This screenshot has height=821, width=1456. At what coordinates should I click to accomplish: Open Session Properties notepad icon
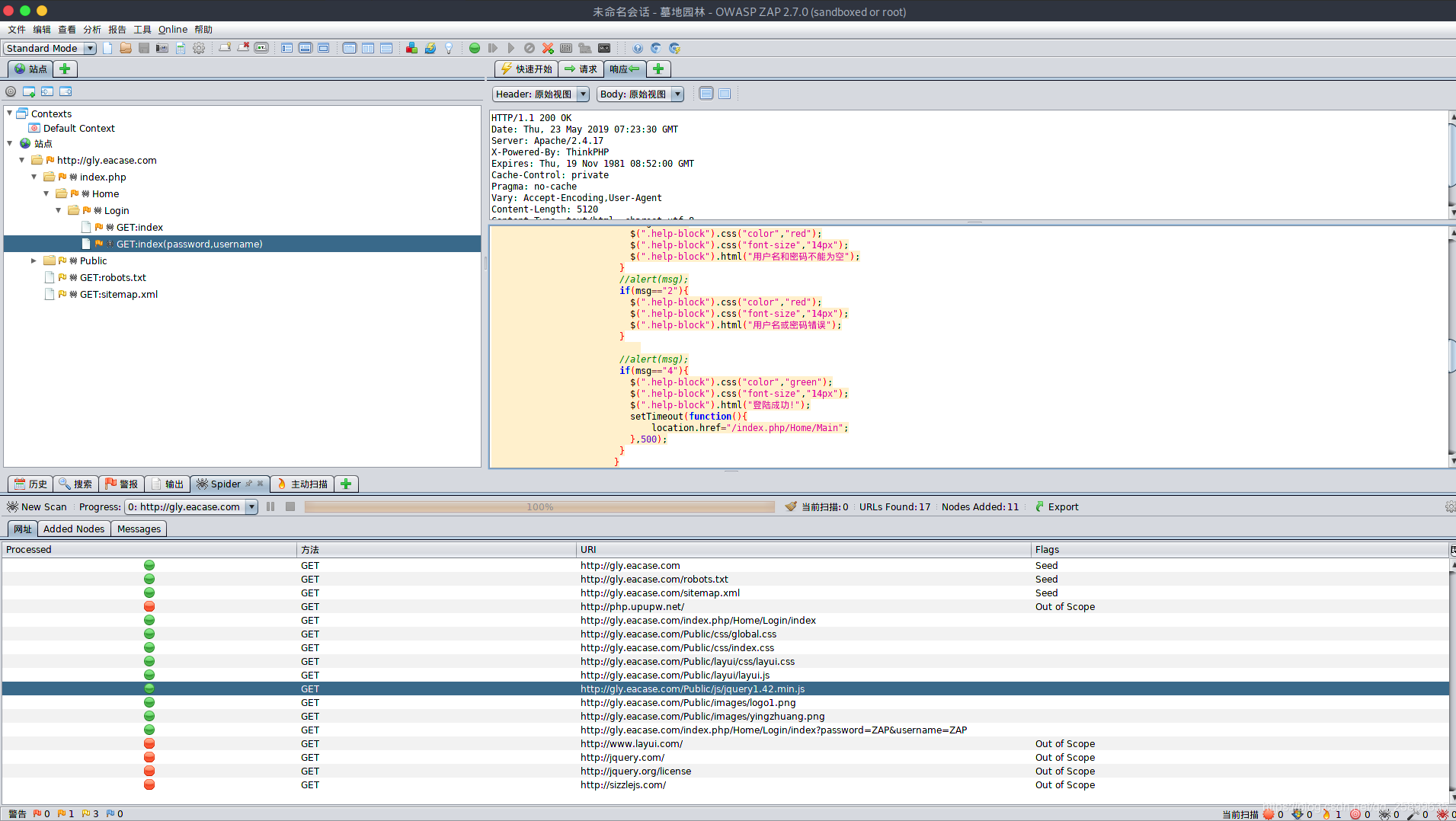181,48
